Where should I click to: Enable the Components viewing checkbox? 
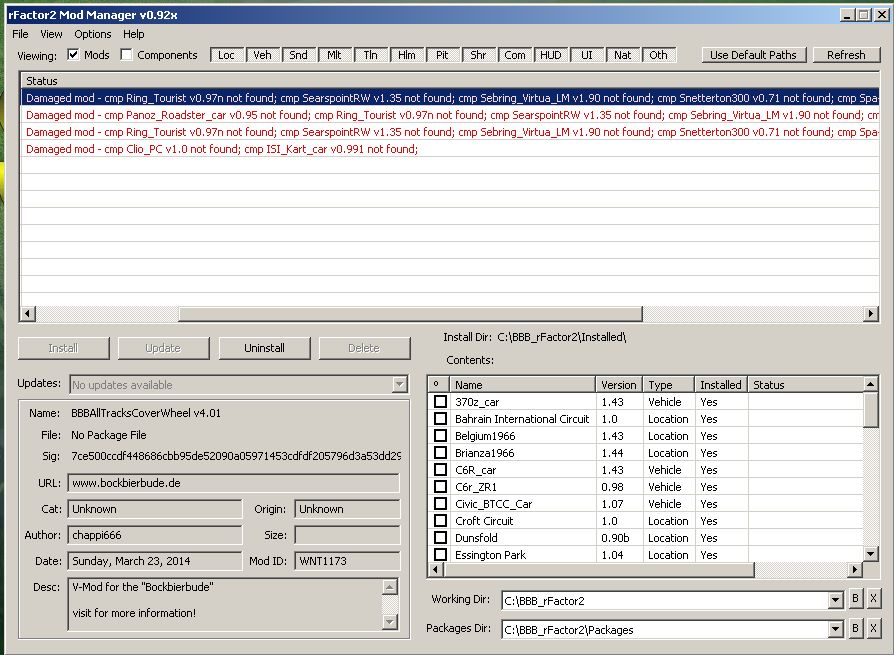(x=127, y=55)
